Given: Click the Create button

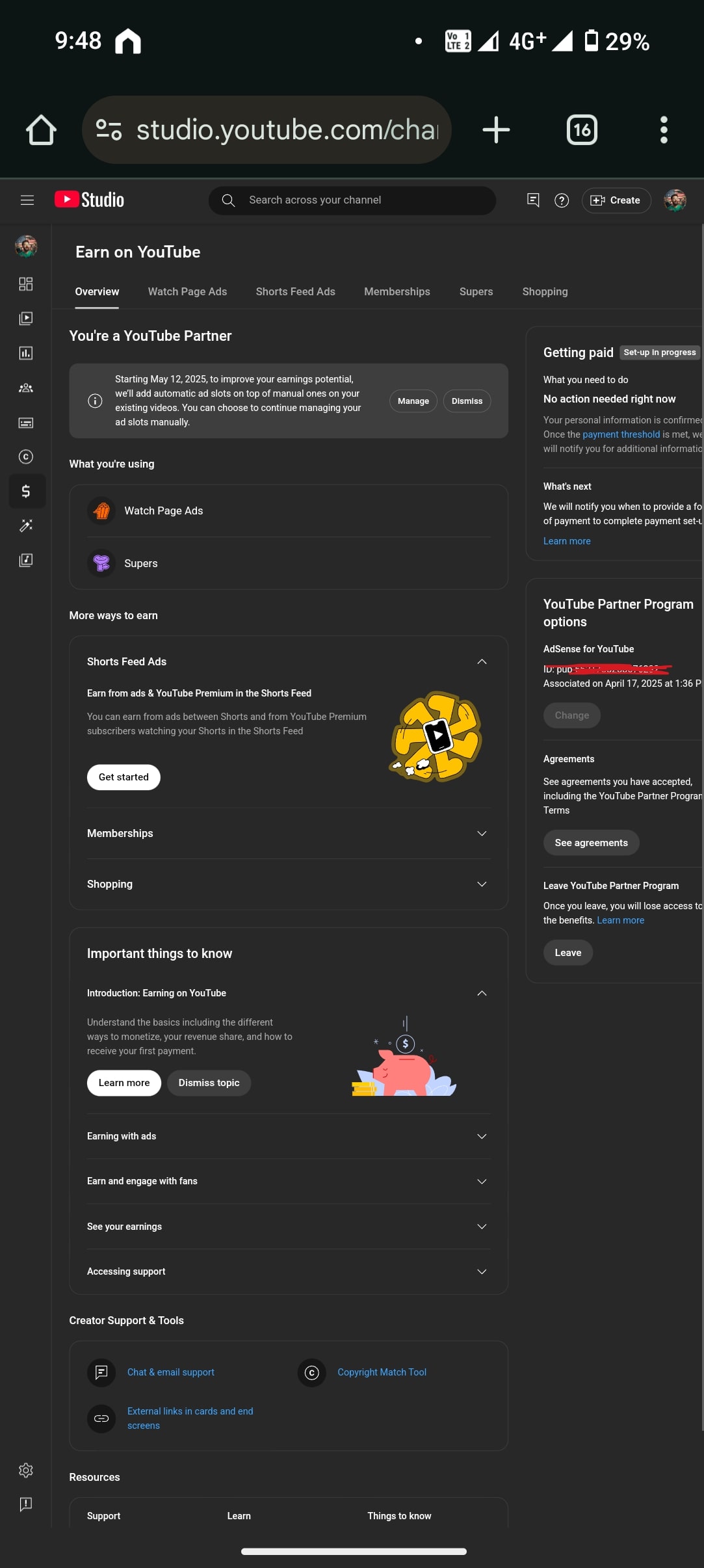Looking at the screenshot, I should 616,200.
